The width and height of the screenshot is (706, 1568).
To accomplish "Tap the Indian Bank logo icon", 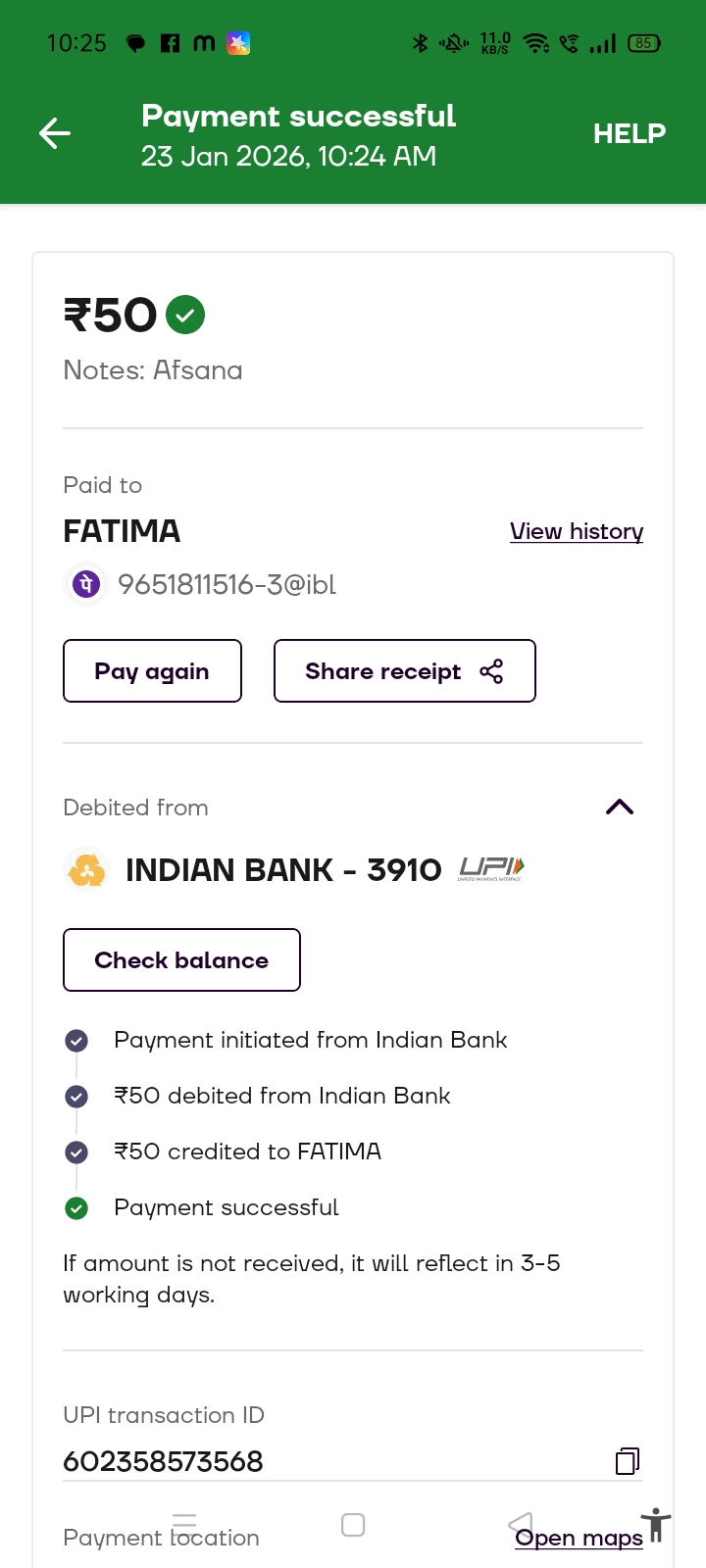I will click(x=86, y=870).
